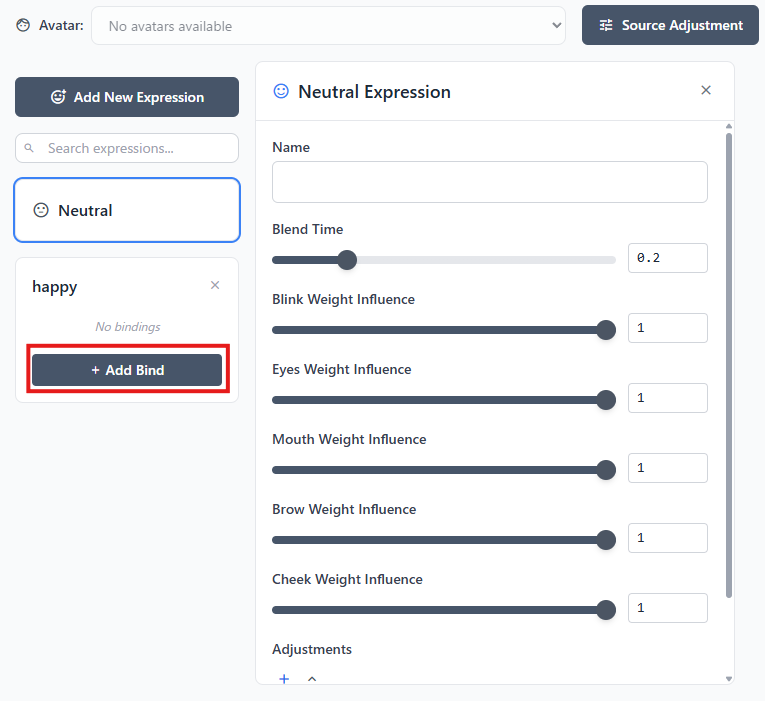Click the smiley icon in the Neutral Expression header
765x701 pixels.
(x=281, y=91)
